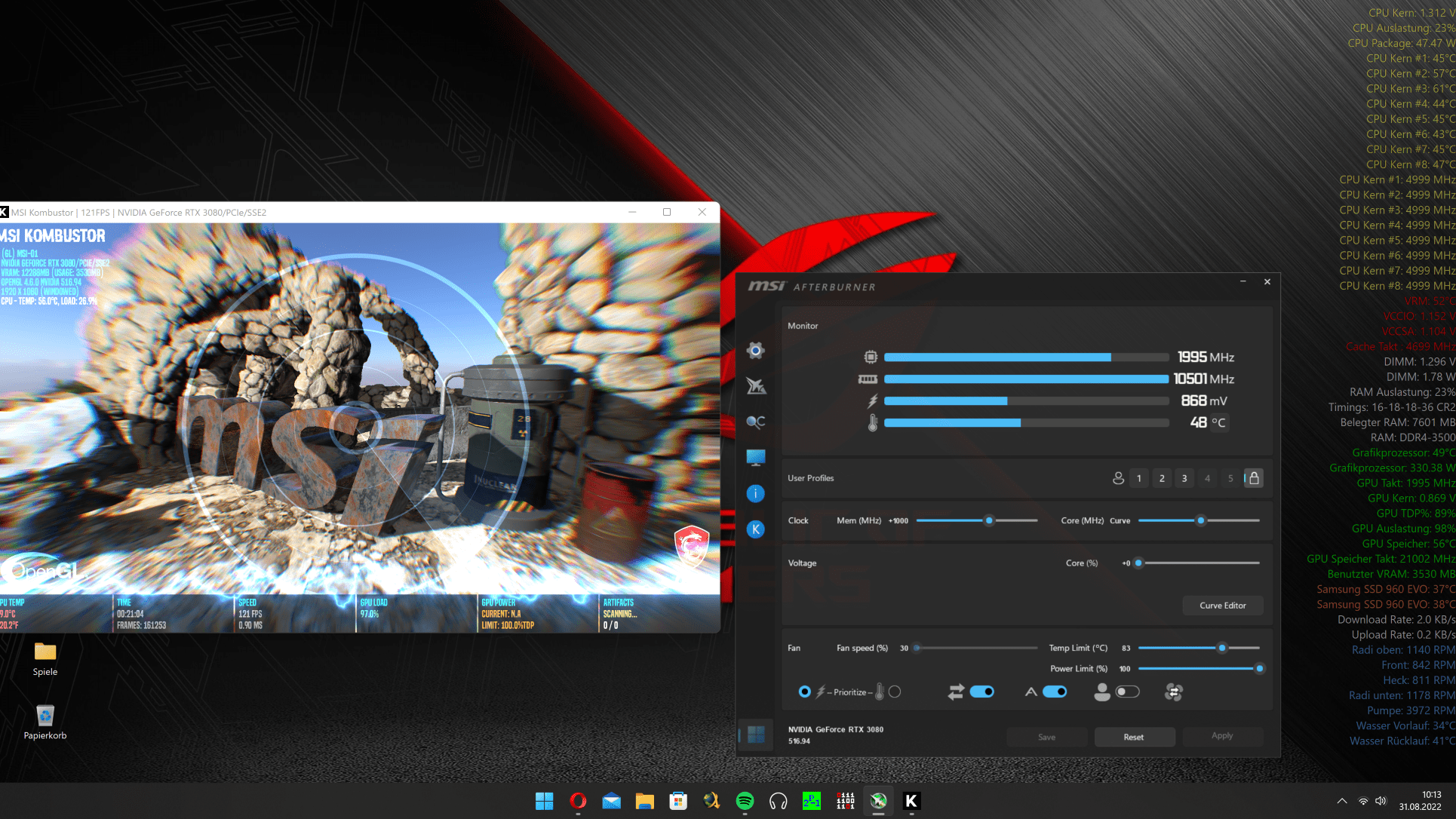
Task: Open the Windows Start menu
Action: click(x=544, y=801)
